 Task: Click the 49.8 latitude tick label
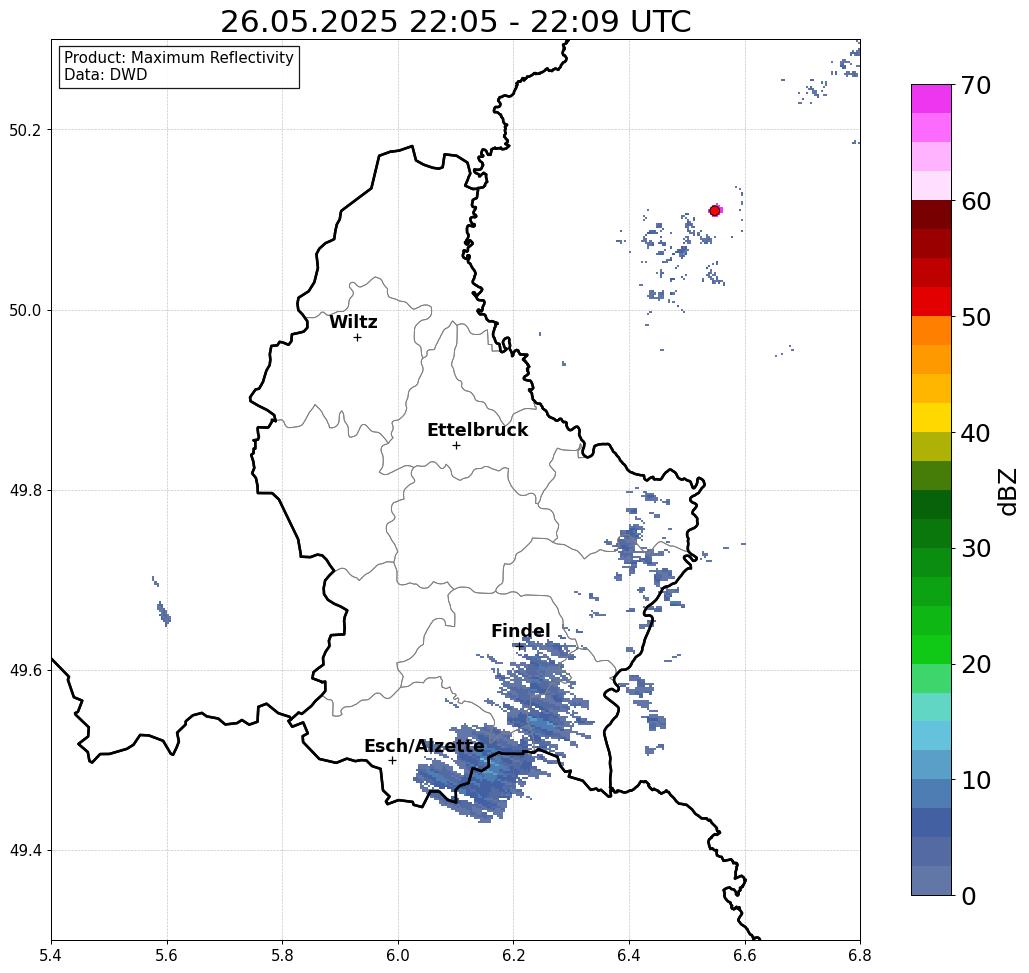25,490
